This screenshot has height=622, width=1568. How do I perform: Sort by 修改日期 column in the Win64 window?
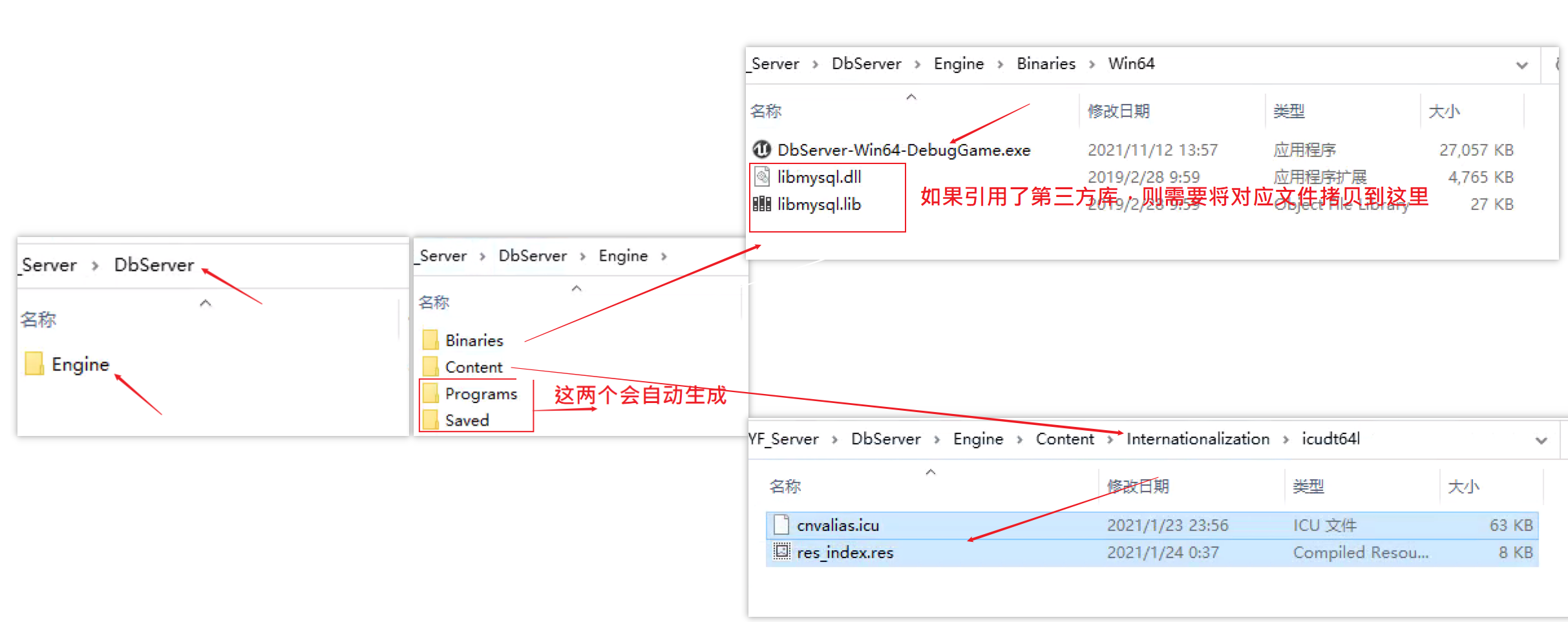[1118, 111]
